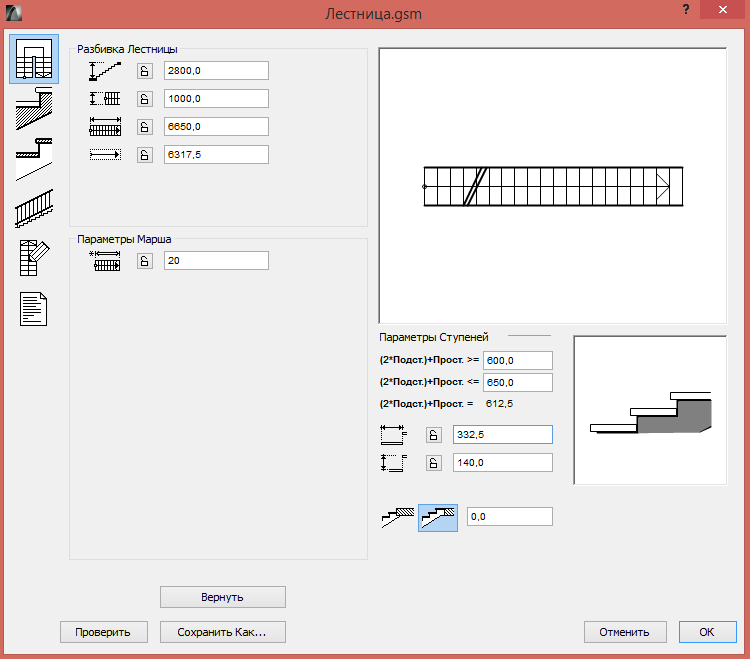This screenshot has width=750, height=659.
Task: Click the number of risers icon next to 20
Action: click(105, 261)
